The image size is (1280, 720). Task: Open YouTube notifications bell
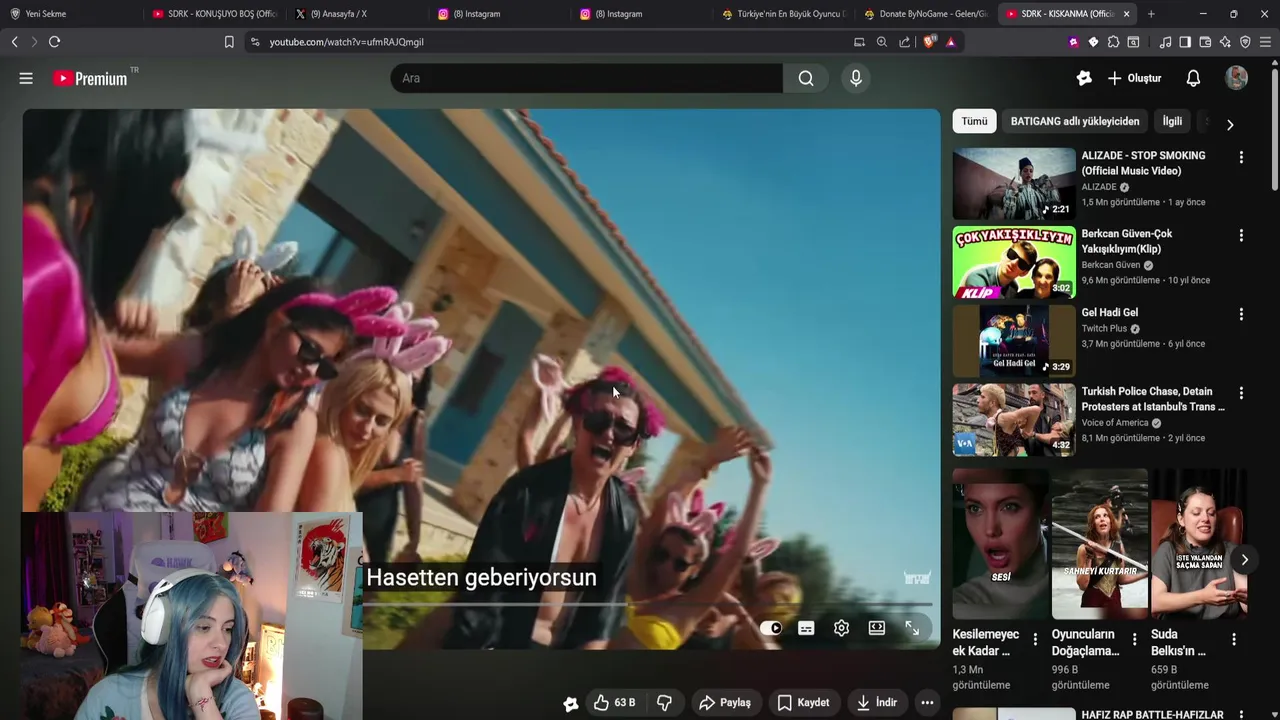click(x=1193, y=78)
